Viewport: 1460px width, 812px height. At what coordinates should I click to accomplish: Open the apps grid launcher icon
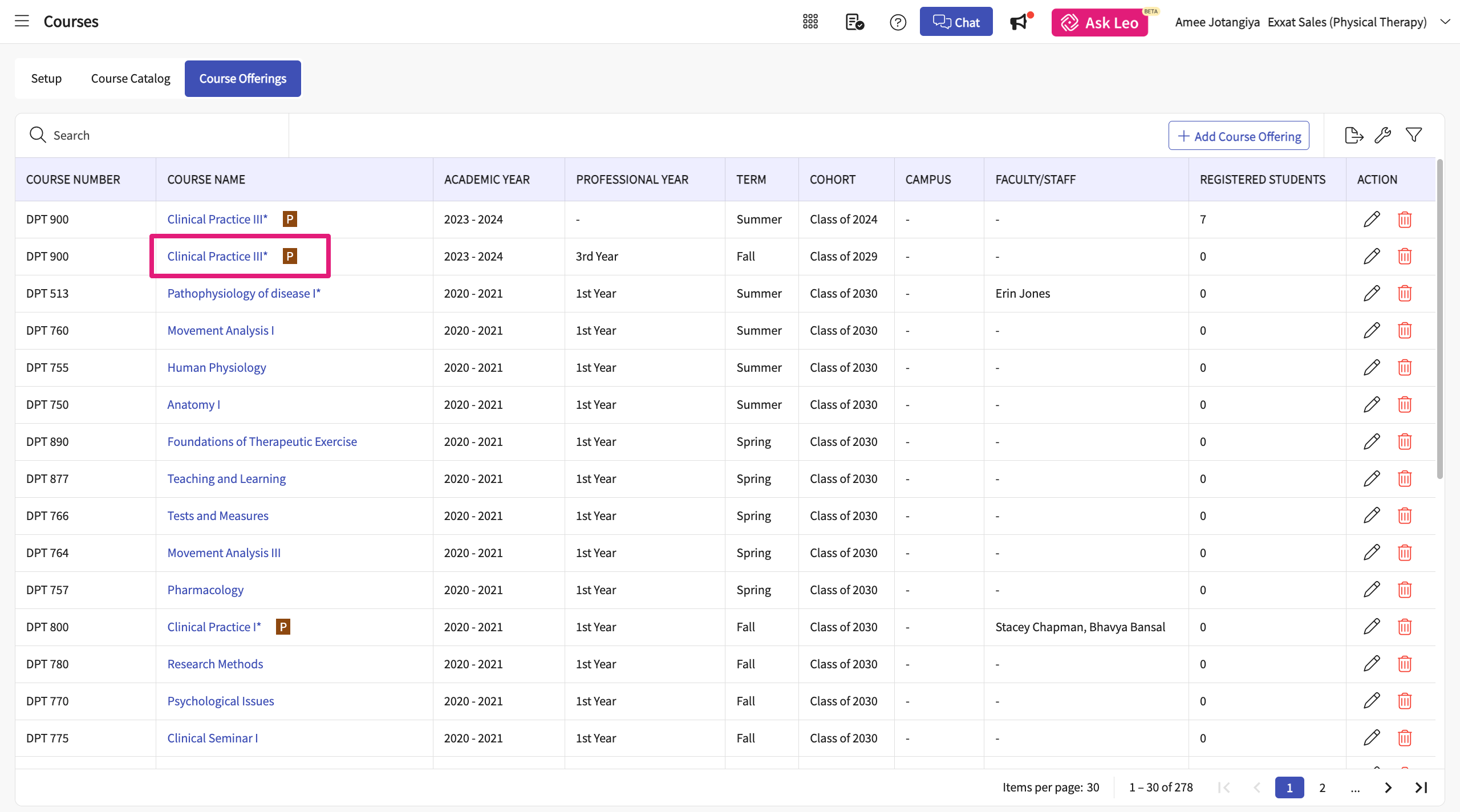810,22
